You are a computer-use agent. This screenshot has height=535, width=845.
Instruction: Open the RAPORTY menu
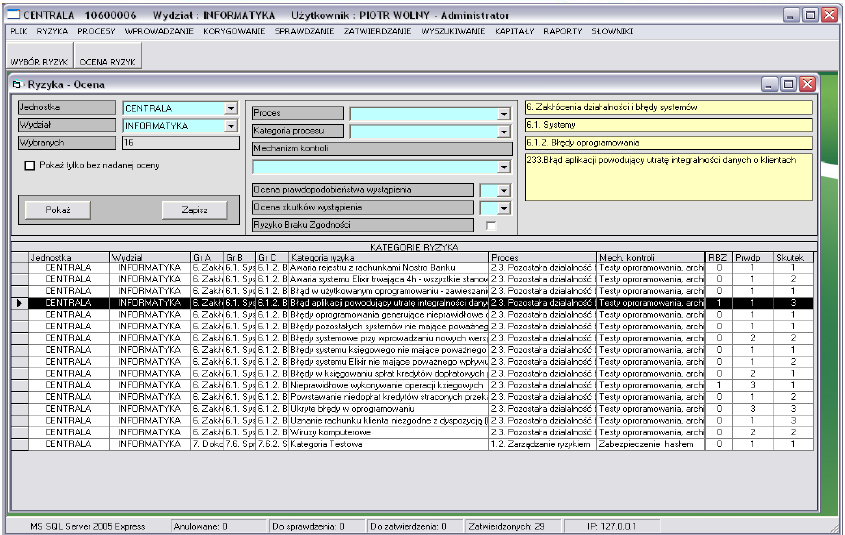point(563,31)
